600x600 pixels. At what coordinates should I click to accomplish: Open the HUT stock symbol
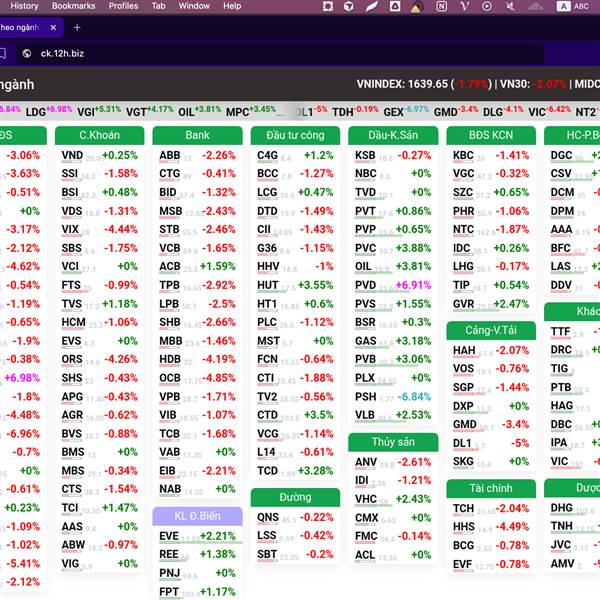point(267,285)
